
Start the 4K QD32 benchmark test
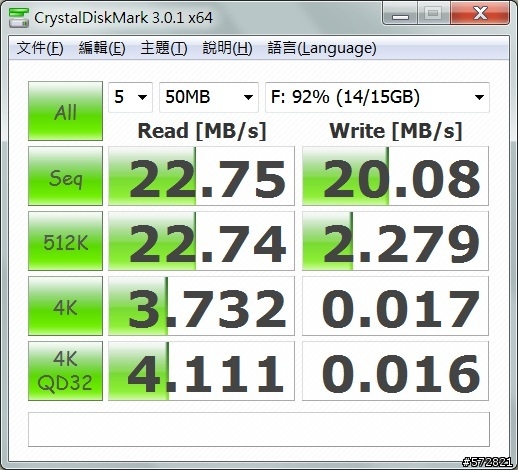pos(65,371)
